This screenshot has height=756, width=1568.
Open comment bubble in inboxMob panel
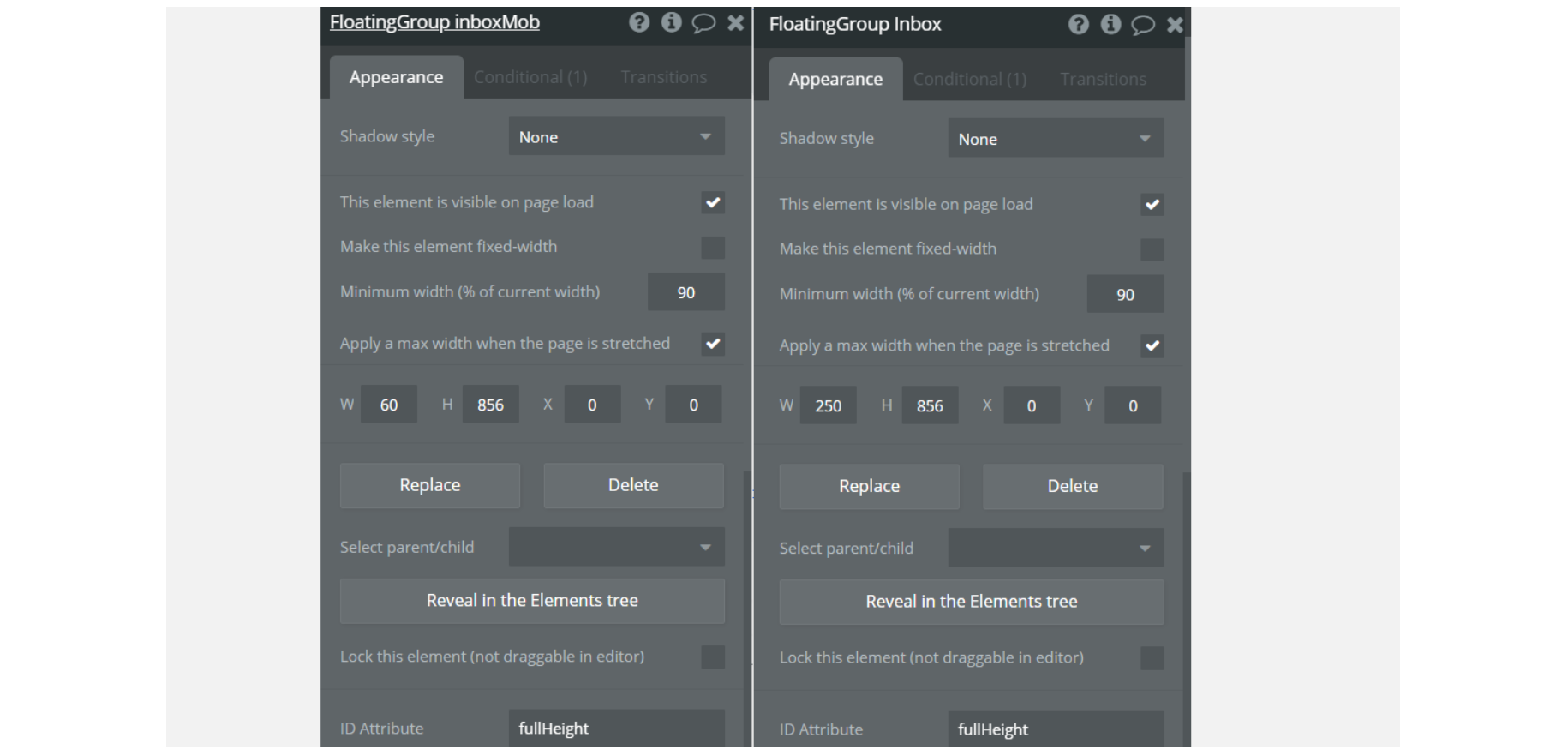point(703,23)
